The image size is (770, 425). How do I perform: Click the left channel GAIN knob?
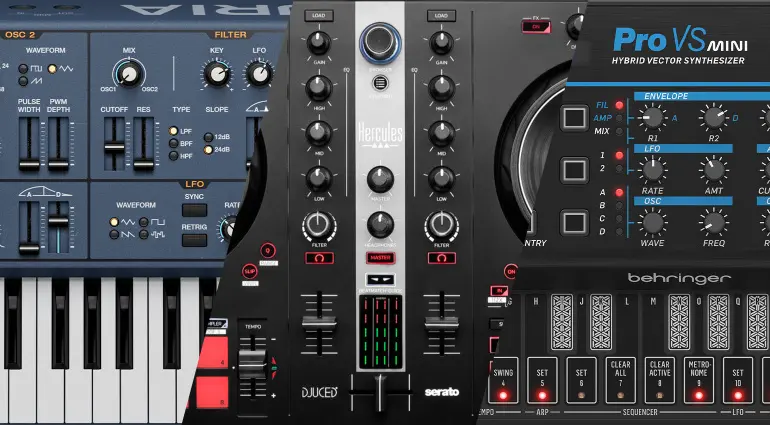point(319,43)
